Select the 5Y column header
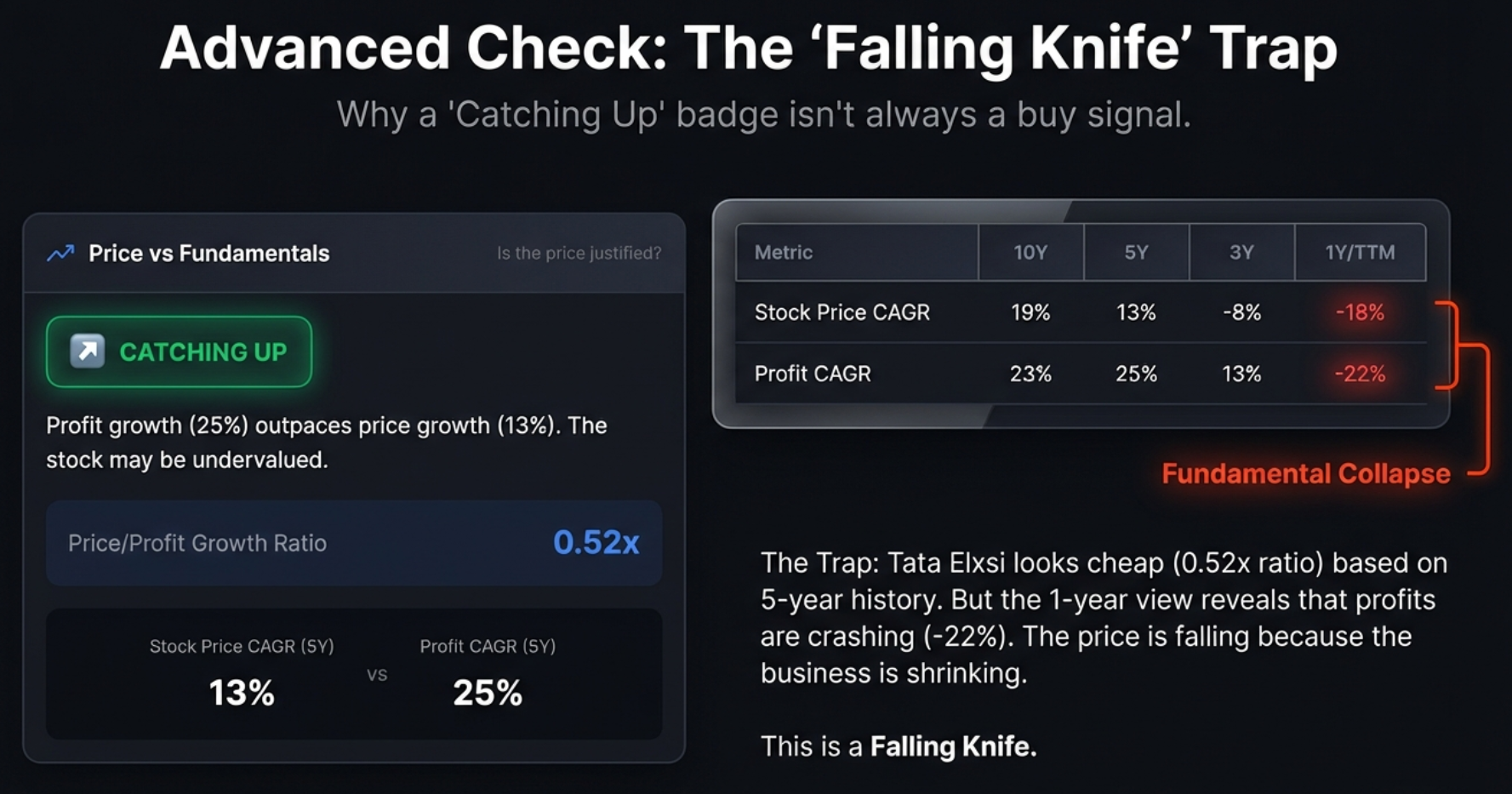Screen dimensions: 1512x794 1136,253
